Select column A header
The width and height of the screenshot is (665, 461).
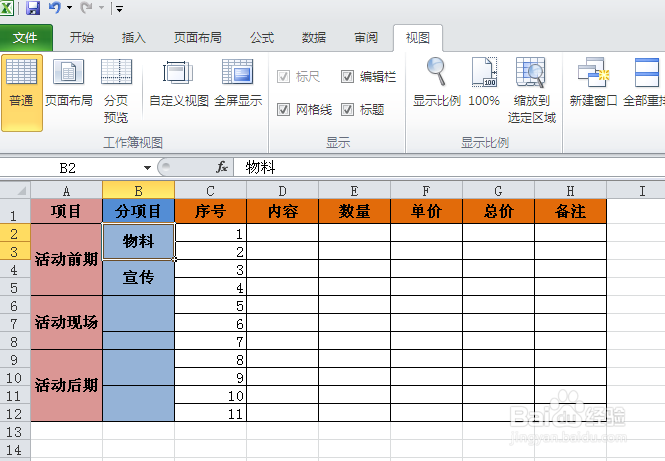tap(66, 190)
